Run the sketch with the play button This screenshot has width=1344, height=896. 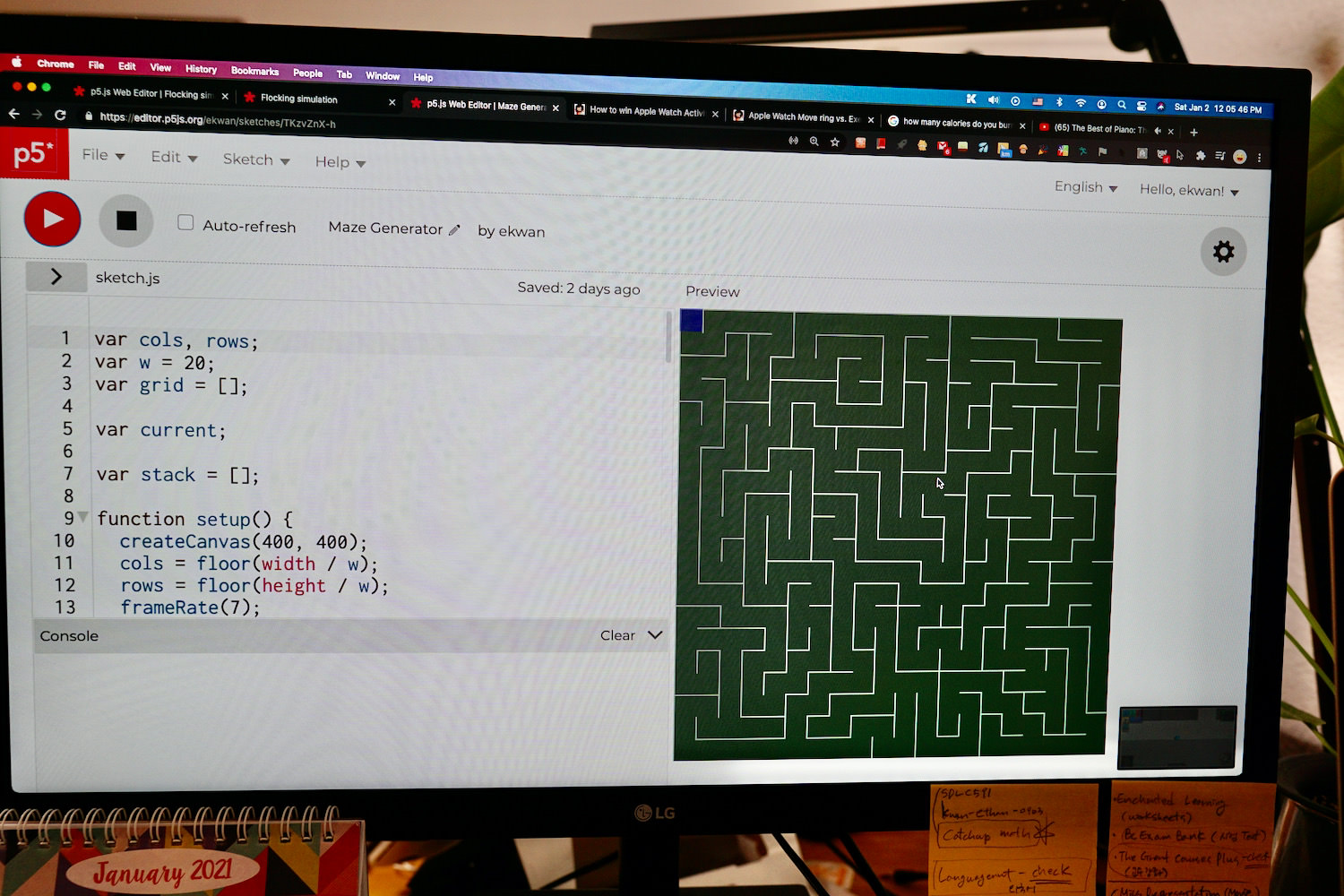(52, 219)
